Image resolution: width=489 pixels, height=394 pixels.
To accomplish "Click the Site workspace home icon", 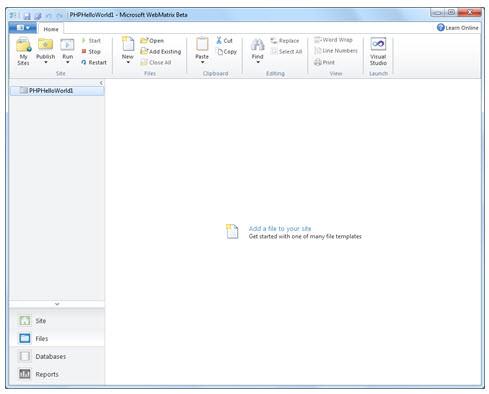I will 25,321.
